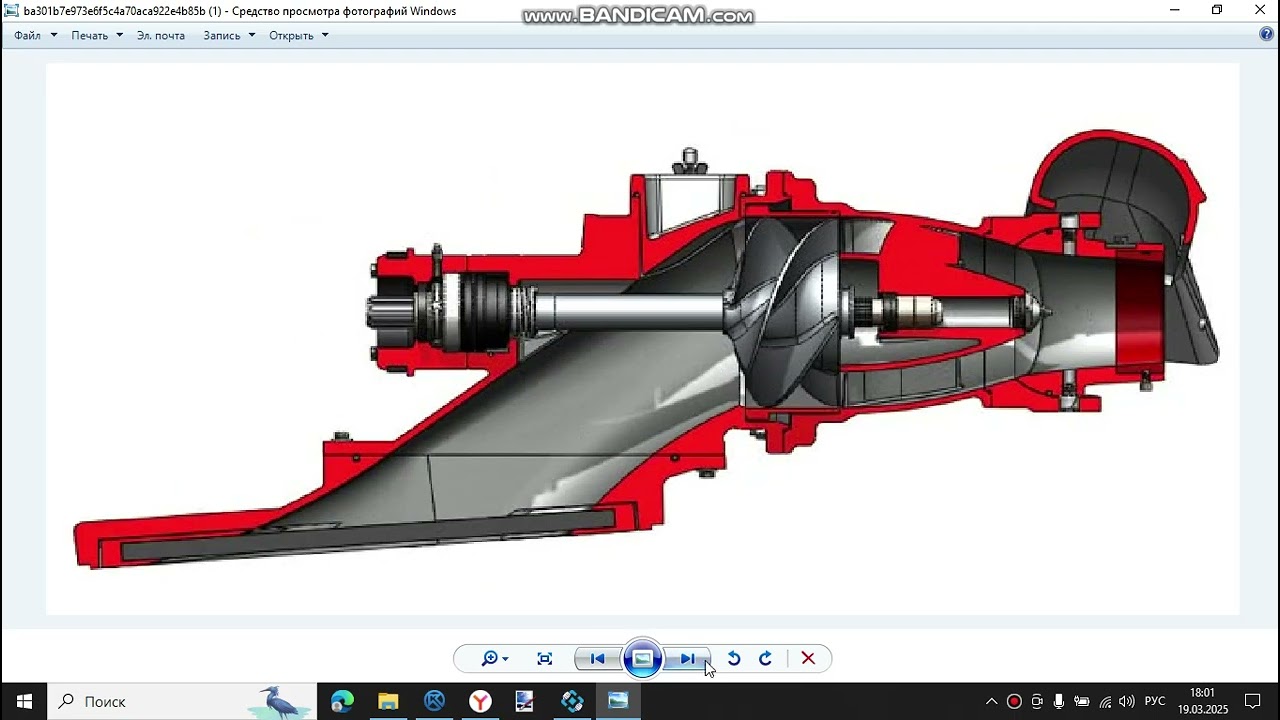Open the blue circular K app in taskbar
Image resolution: width=1280 pixels, height=720 pixels.
434,701
